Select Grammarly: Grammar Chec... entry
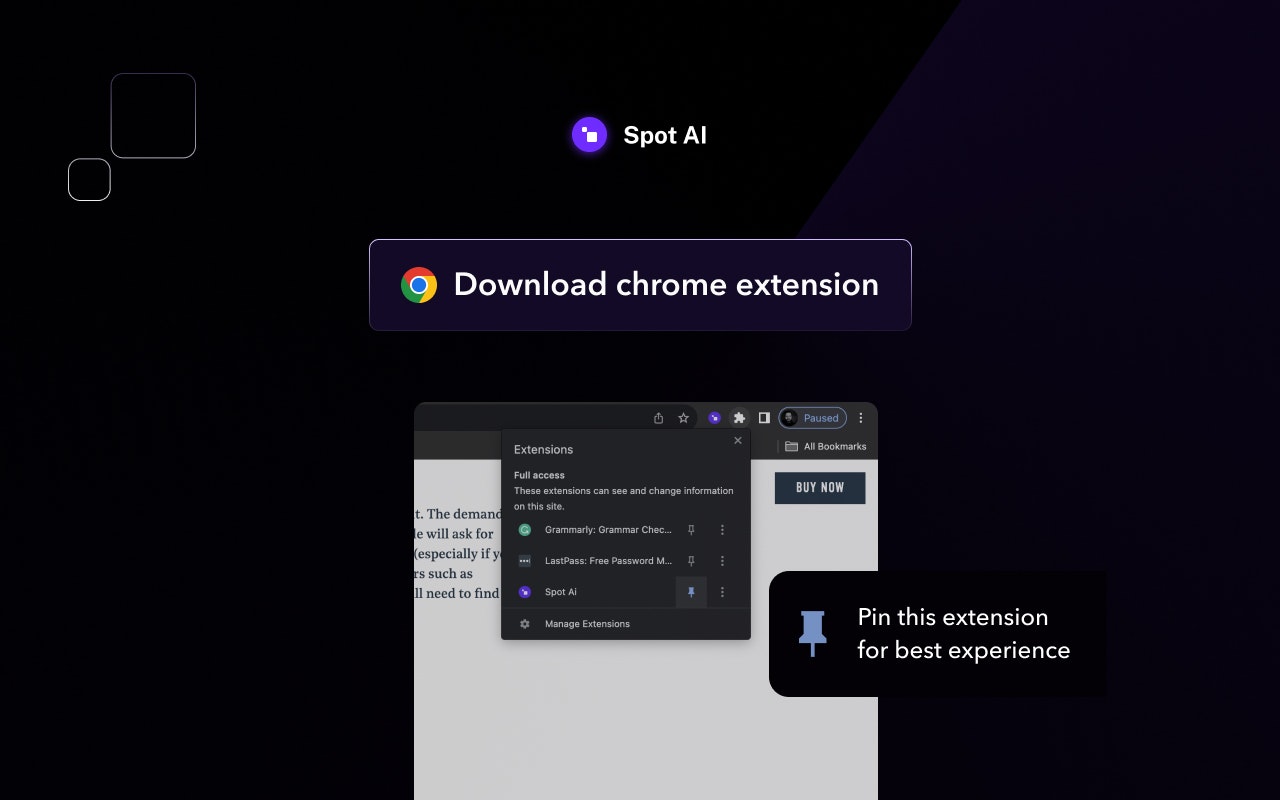1280x800 pixels. pyautogui.click(x=608, y=530)
